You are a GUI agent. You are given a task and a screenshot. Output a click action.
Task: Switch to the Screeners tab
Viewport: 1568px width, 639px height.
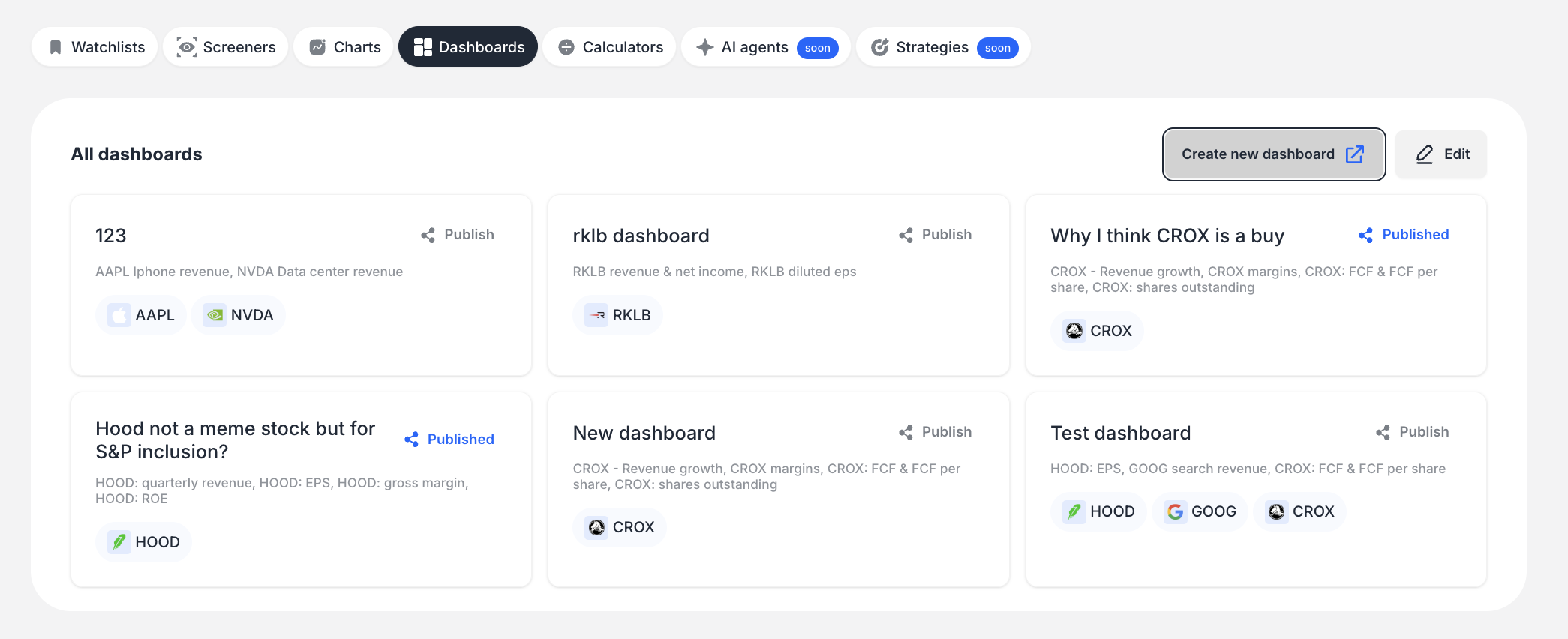226,47
